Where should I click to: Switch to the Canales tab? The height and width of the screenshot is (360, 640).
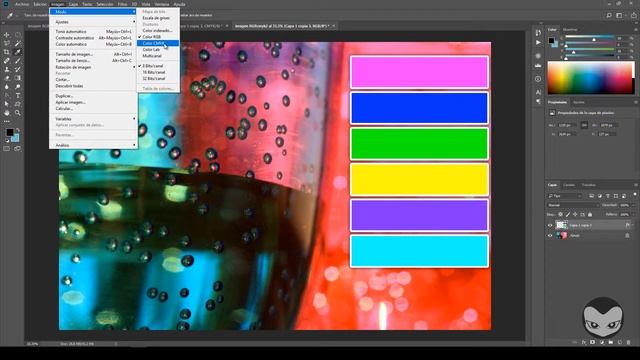pyautogui.click(x=569, y=185)
